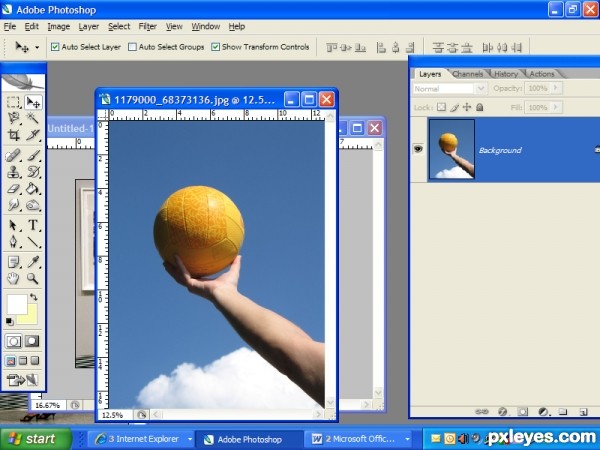Switch to Quick Mask Mode
This screenshot has width=600, height=450.
(32, 341)
